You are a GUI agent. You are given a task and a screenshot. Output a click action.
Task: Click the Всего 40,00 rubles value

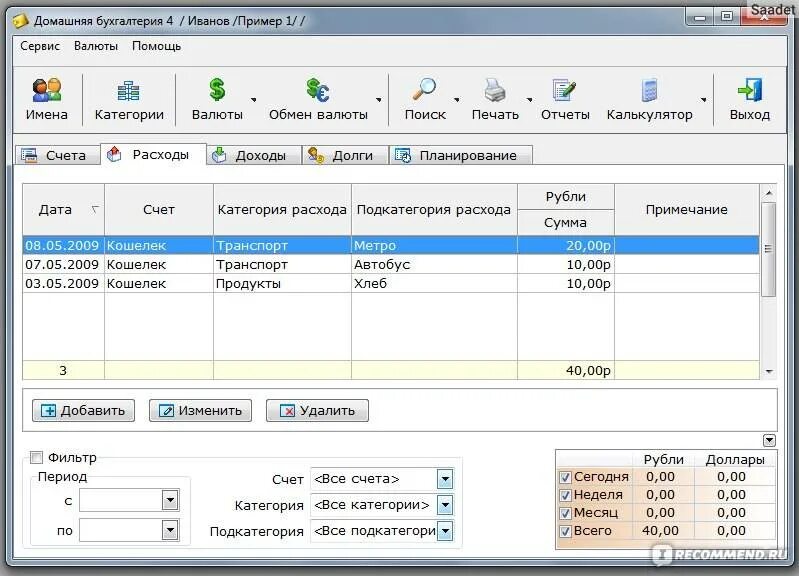(x=660, y=531)
